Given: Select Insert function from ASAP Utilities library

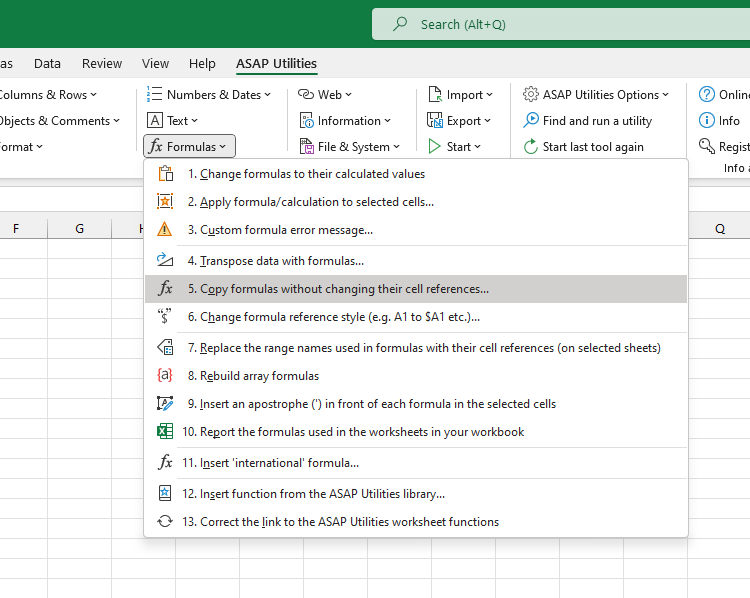Looking at the screenshot, I should coord(416,494).
